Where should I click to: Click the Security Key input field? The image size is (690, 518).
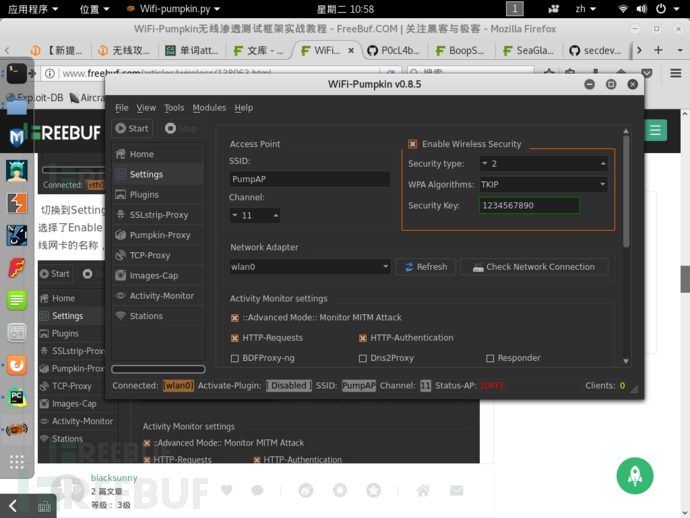click(529, 206)
